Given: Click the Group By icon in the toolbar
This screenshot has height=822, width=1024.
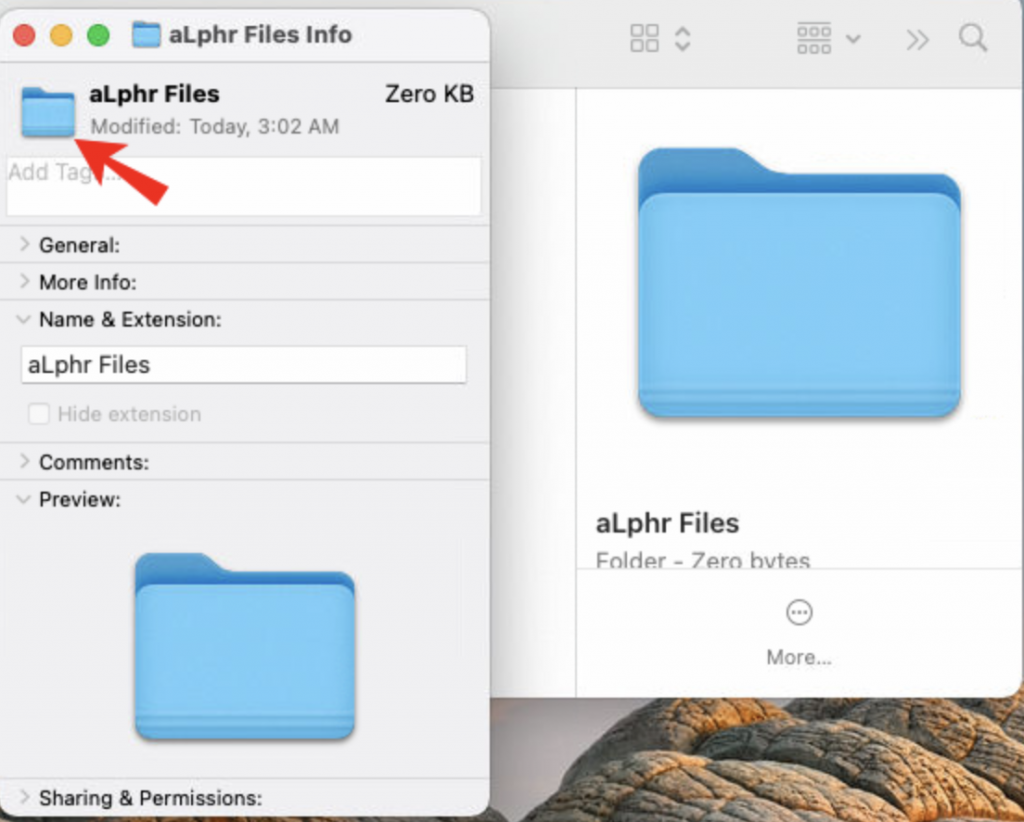Looking at the screenshot, I should pos(814,38).
